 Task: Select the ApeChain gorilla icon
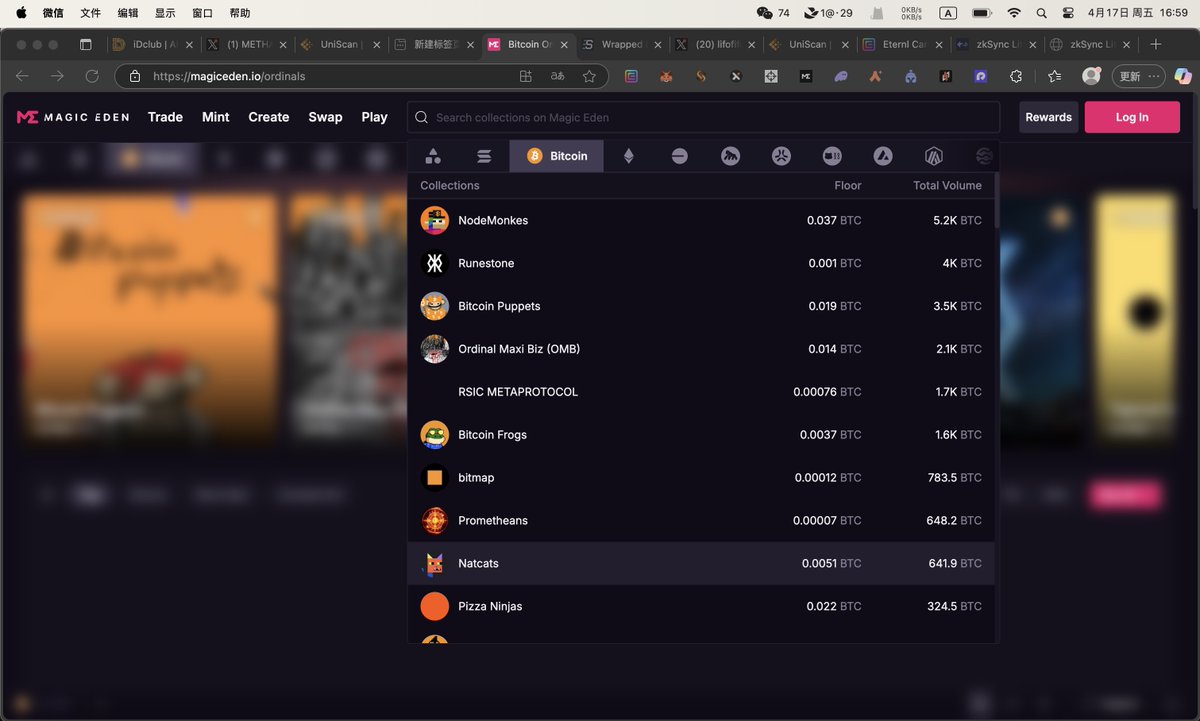(x=730, y=156)
